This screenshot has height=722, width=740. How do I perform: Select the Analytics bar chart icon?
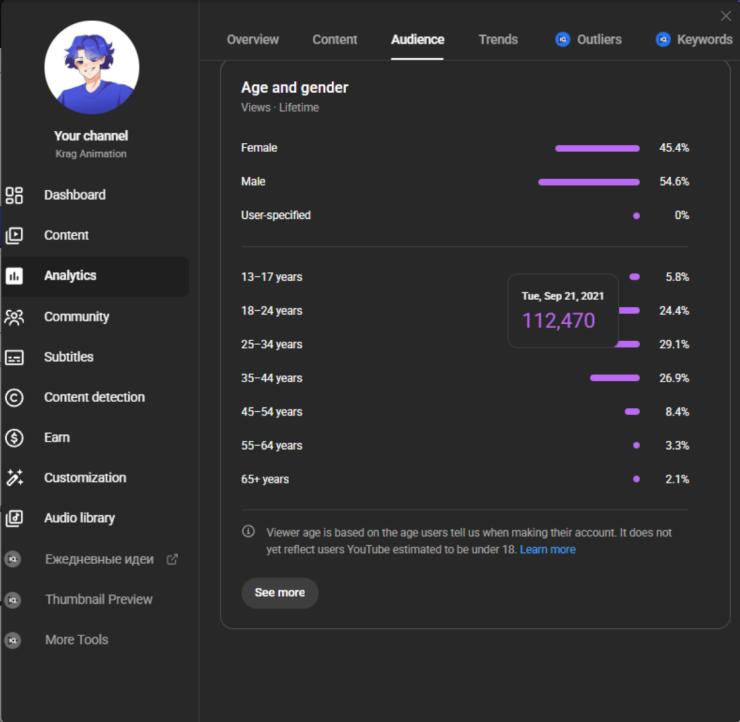pyautogui.click(x=14, y=276)
